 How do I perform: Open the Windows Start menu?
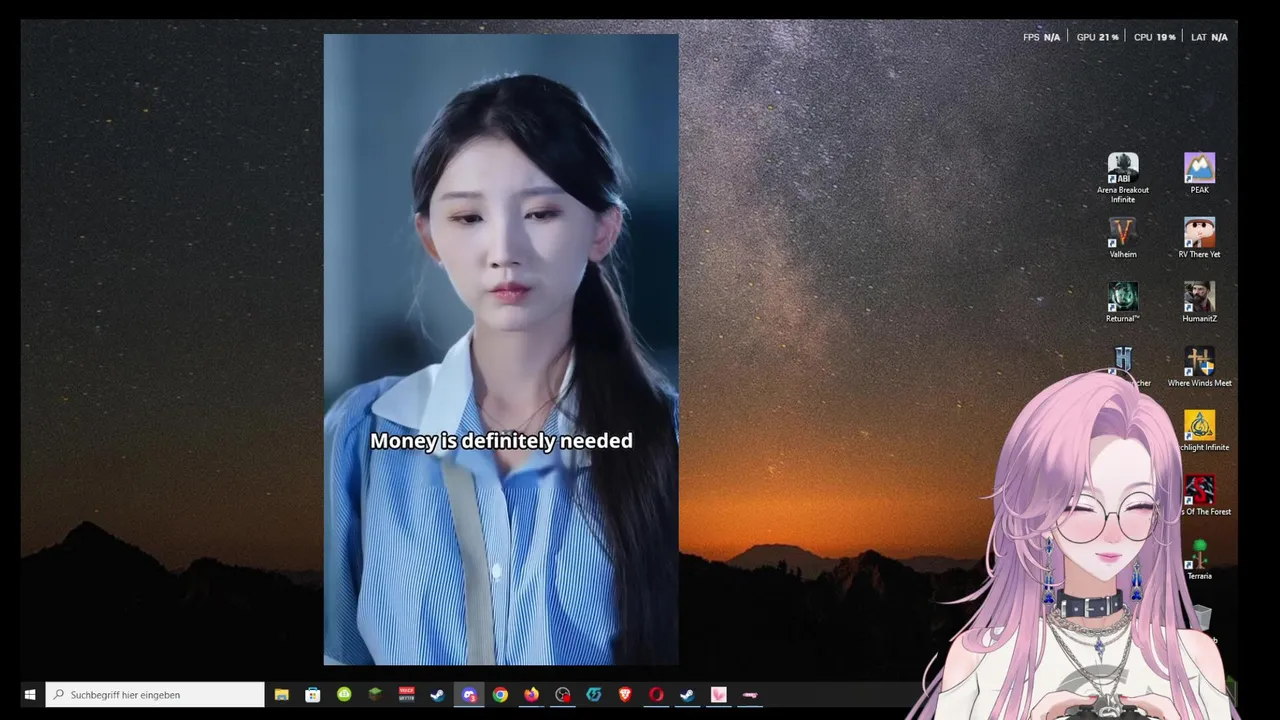pos(30,694)
